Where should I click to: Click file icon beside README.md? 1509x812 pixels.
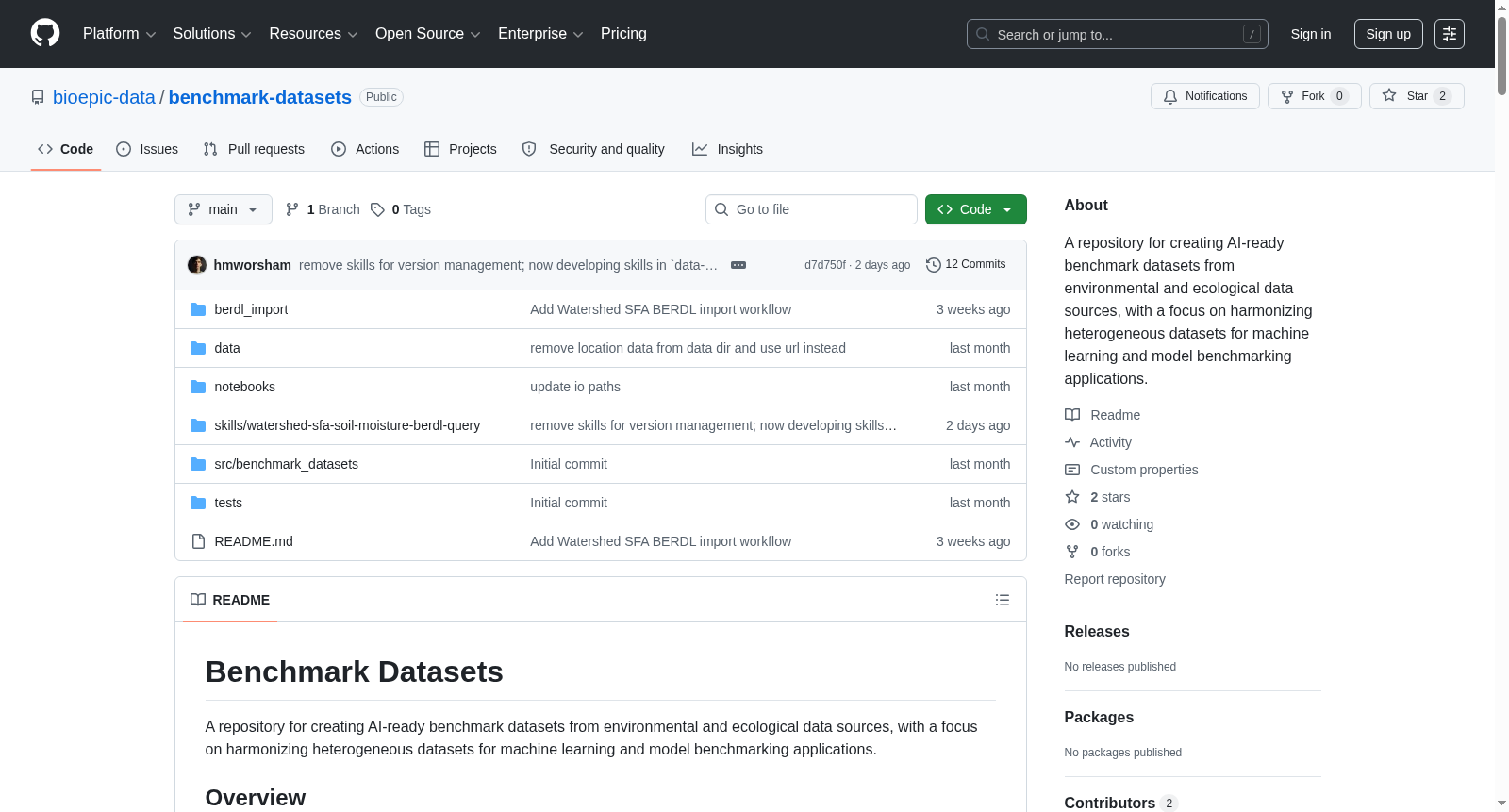pos(198,541)
